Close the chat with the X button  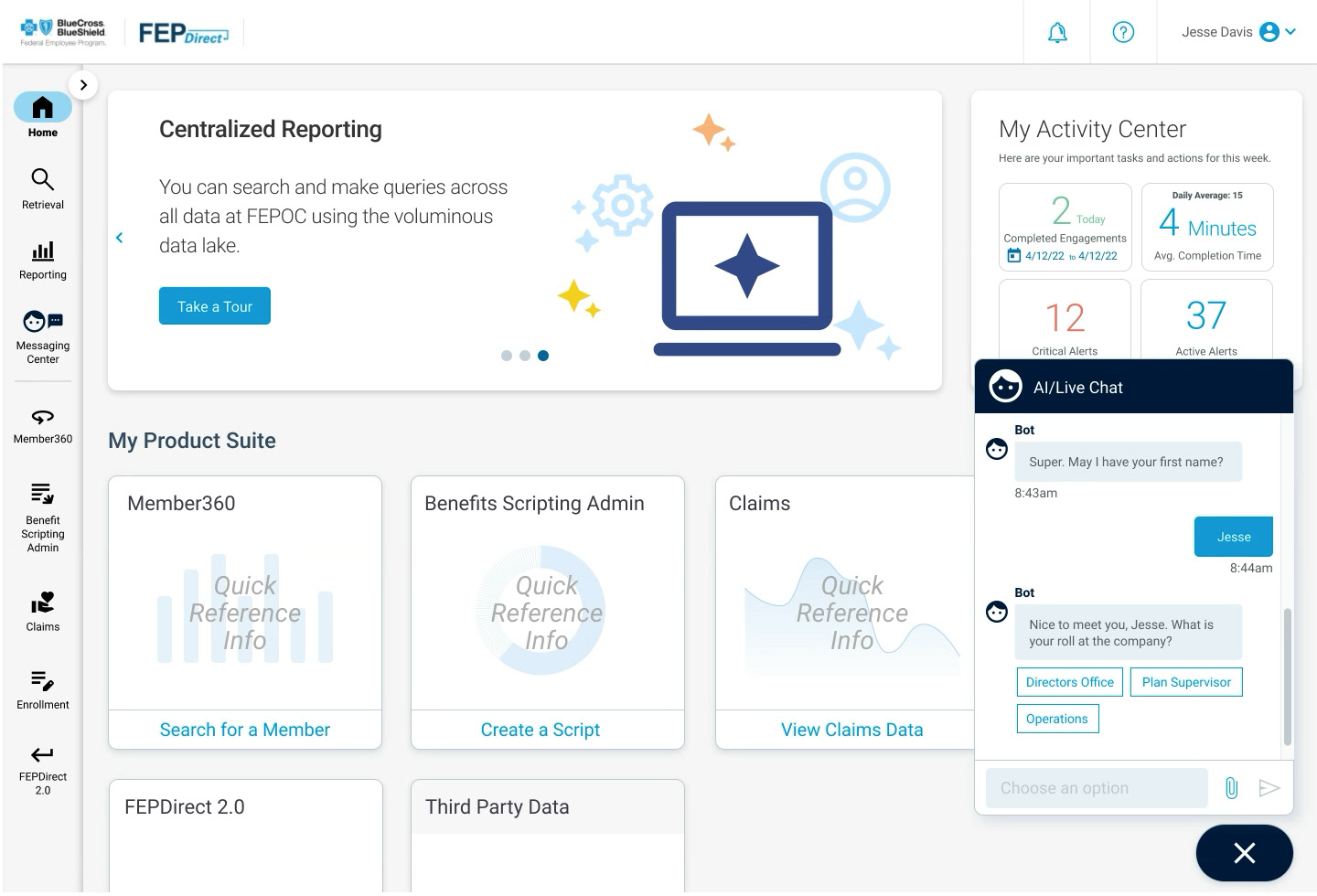(1245, 853)
